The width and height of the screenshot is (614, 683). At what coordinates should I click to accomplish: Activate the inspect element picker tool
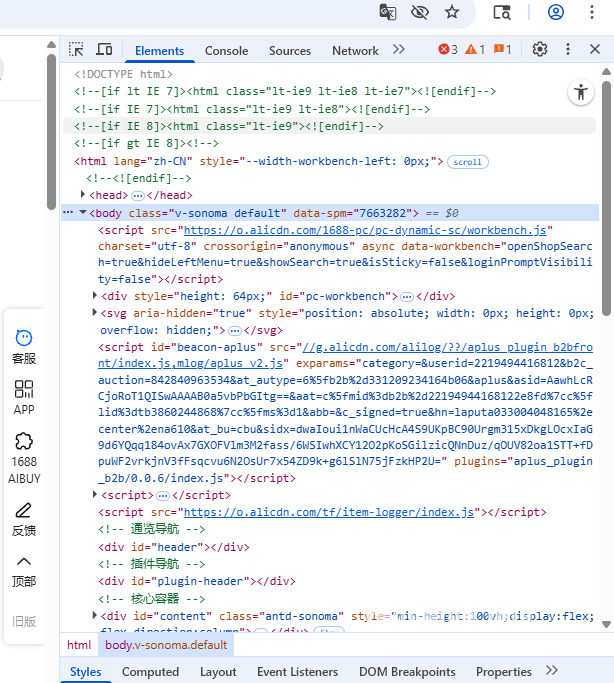[76, 50]
